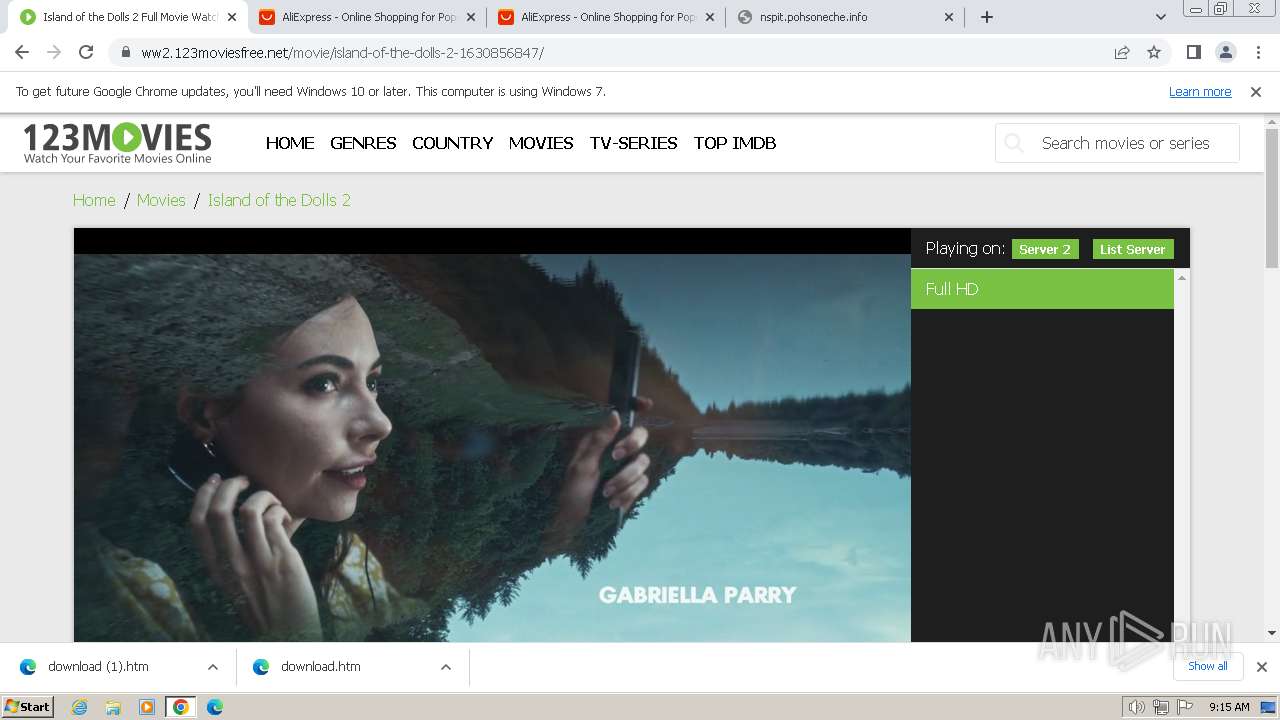1280x720 pixels.
Task: Click the 9:15 AM system clock
Action: coord(1229,707)
